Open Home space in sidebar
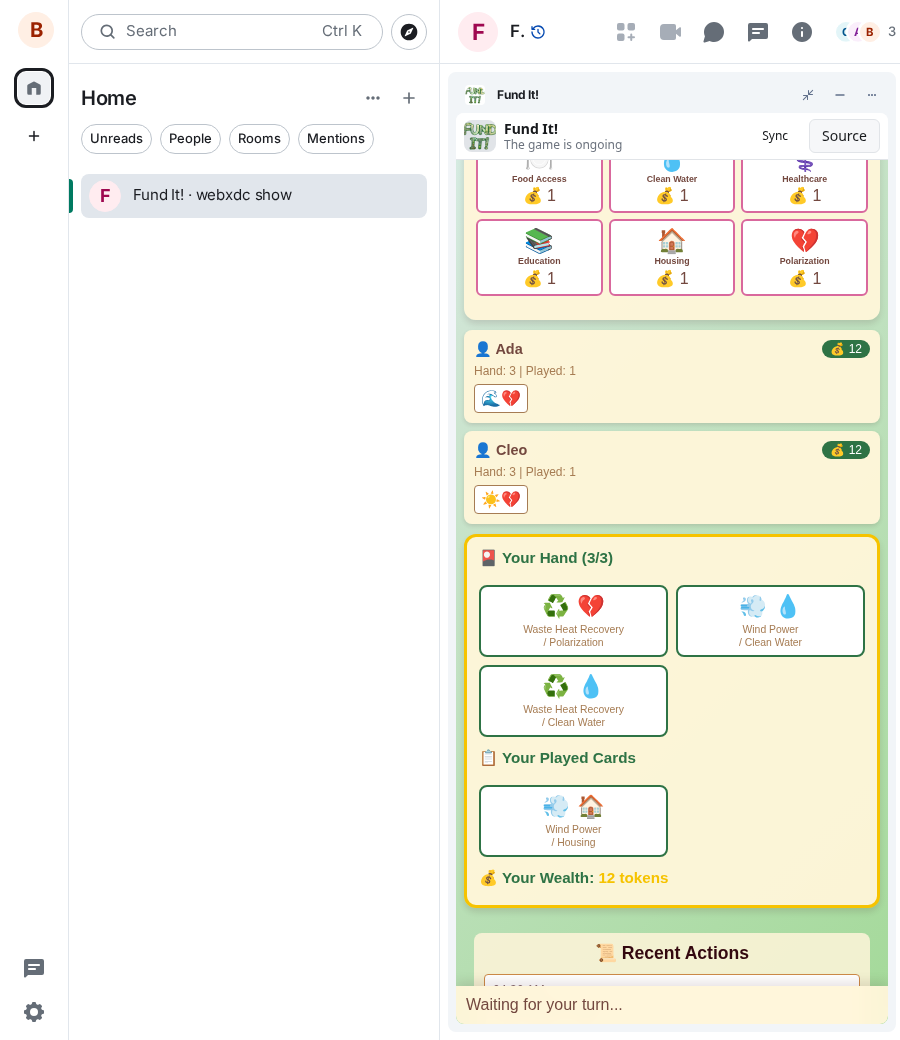The image size is (900, 1040). click(34, 88)
